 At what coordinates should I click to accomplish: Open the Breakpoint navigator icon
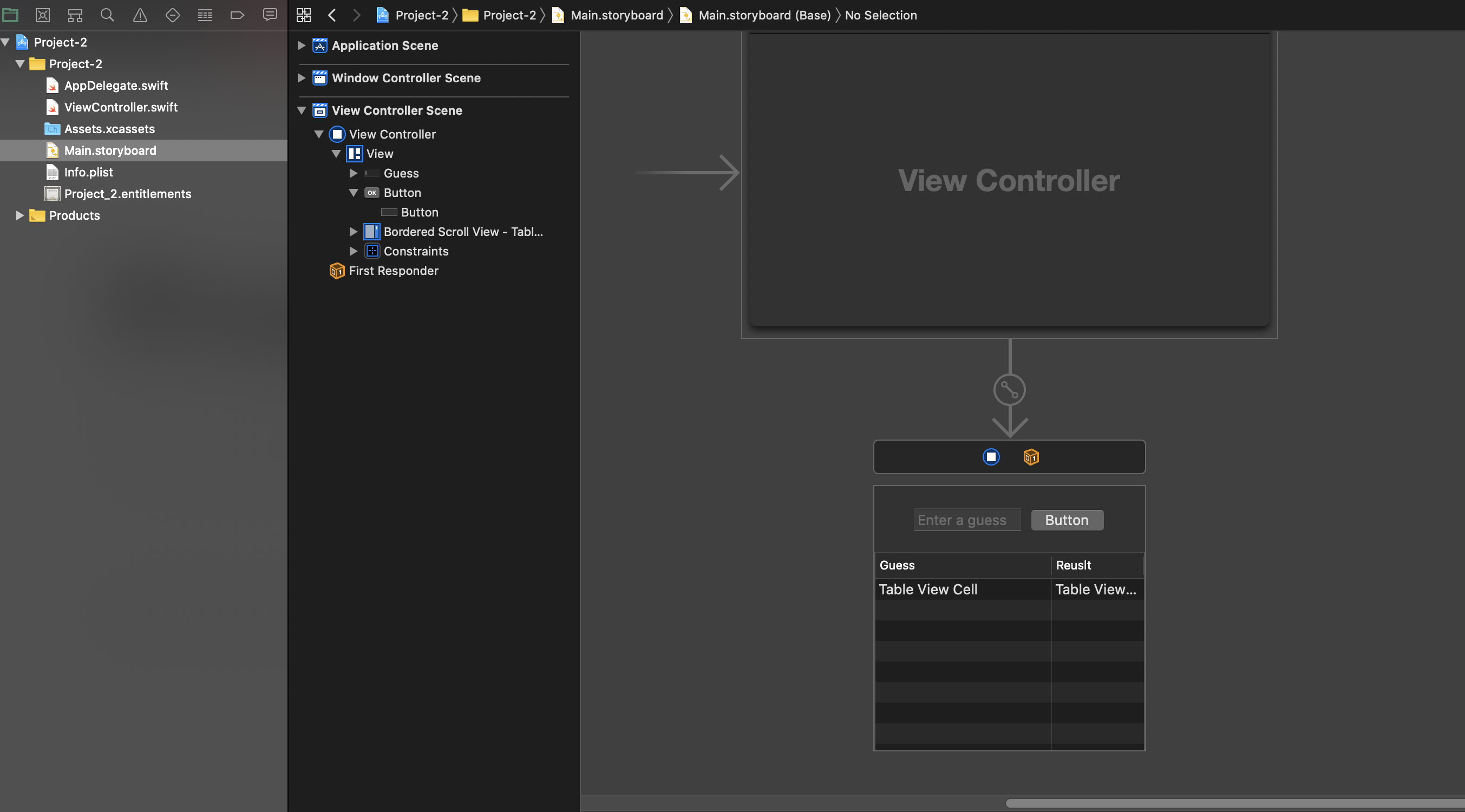coord(237,15)
